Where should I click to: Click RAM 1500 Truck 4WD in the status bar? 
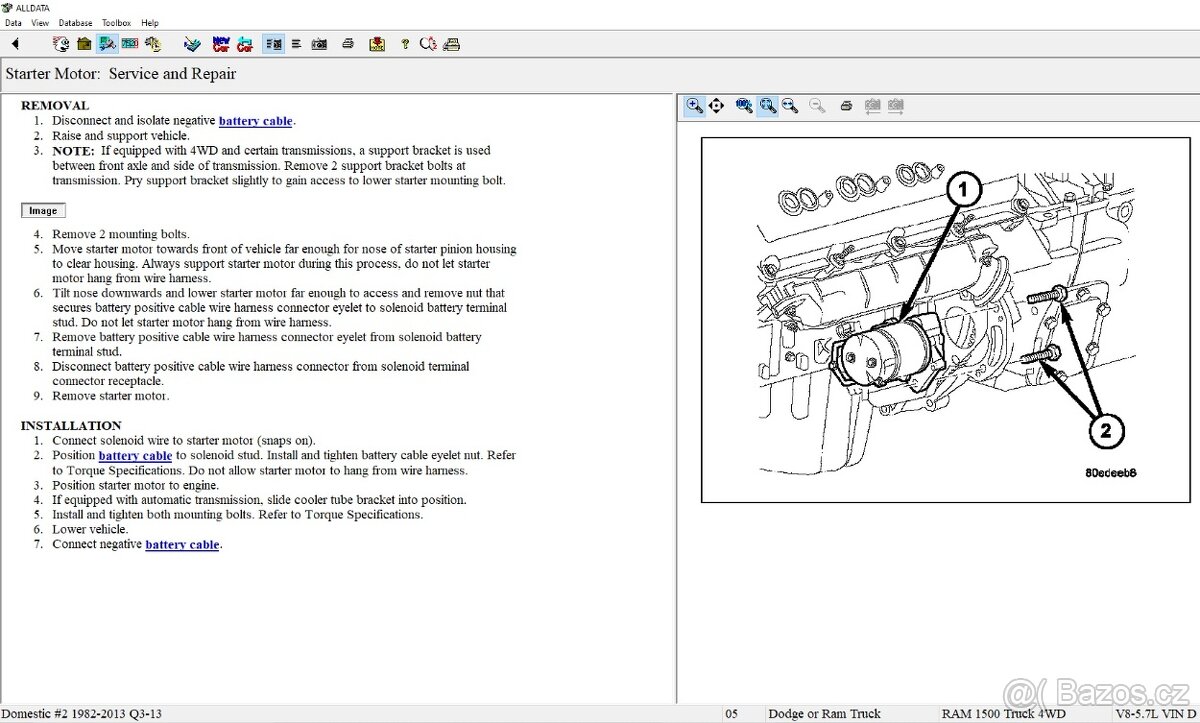point(1003,713)
